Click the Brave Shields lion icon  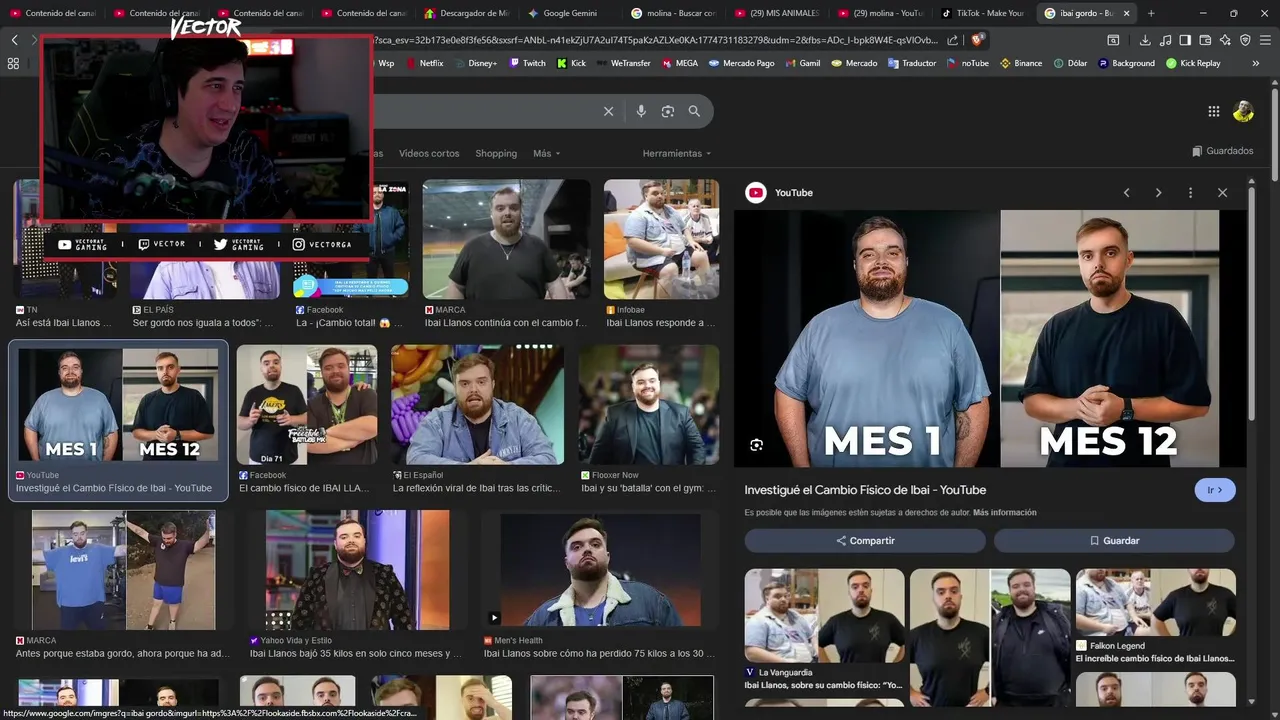pos(978,40)
